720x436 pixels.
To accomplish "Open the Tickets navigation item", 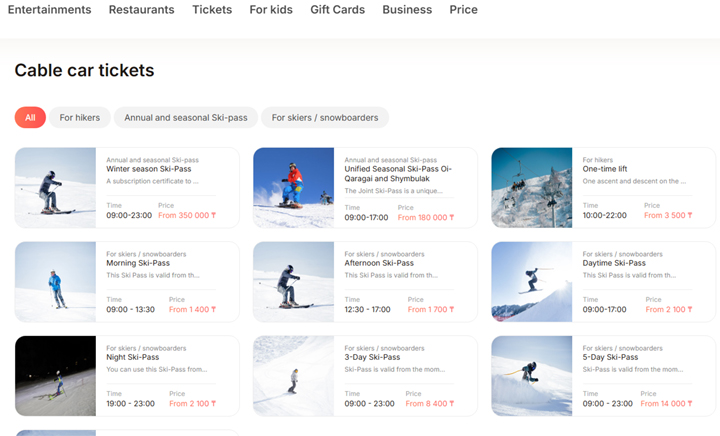I will [212, 10].
